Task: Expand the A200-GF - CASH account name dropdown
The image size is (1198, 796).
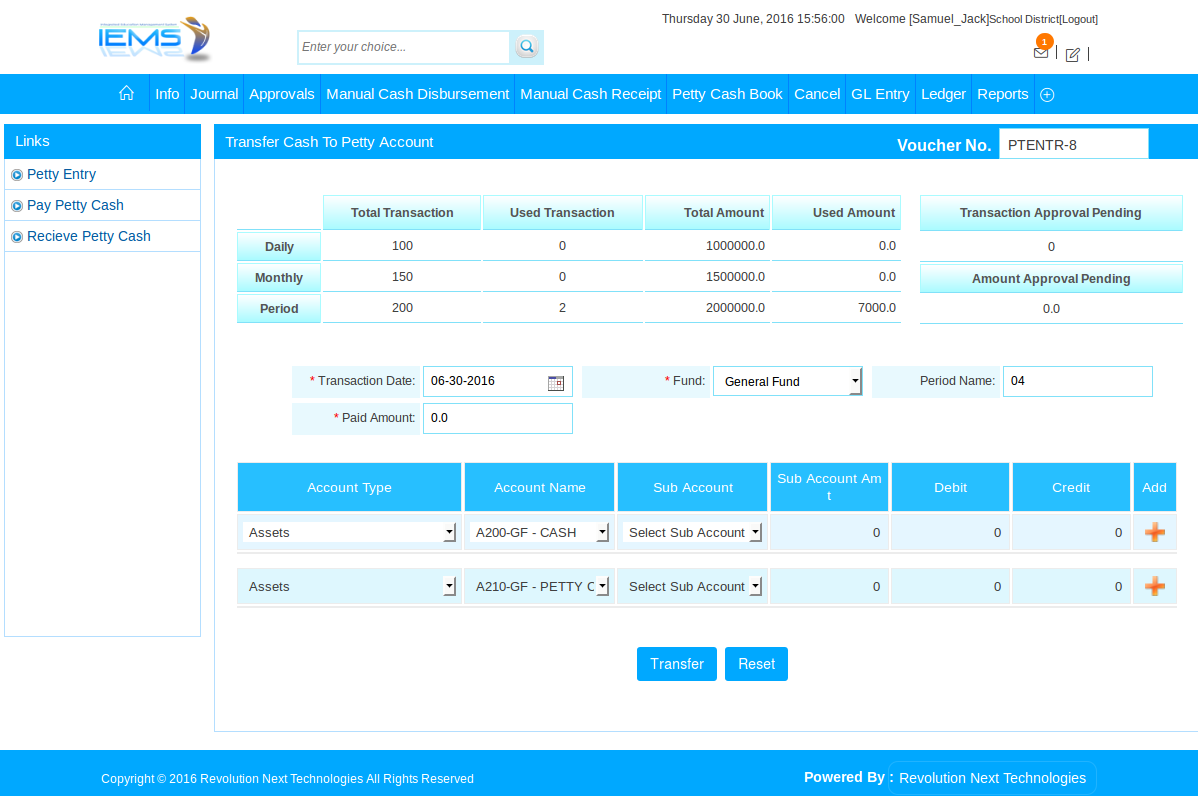Action: (x=540, y=533)
